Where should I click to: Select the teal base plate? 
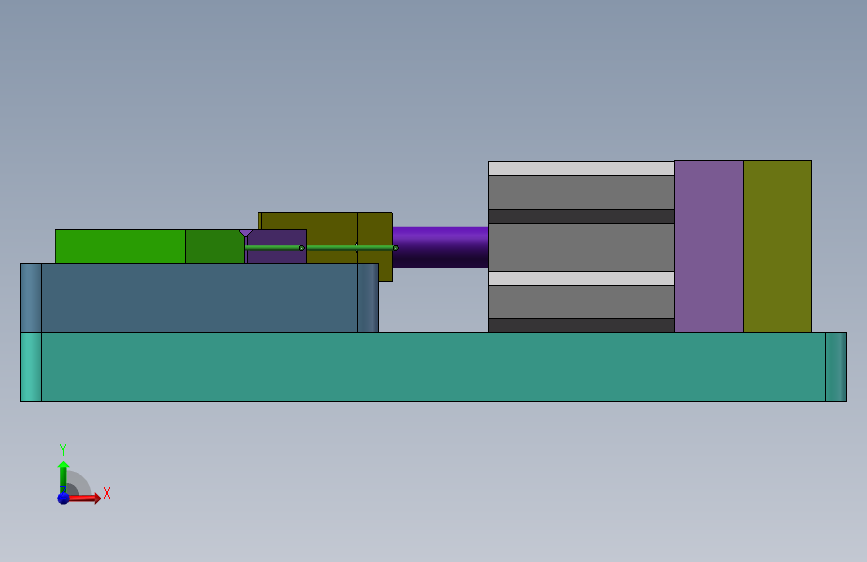434,367
